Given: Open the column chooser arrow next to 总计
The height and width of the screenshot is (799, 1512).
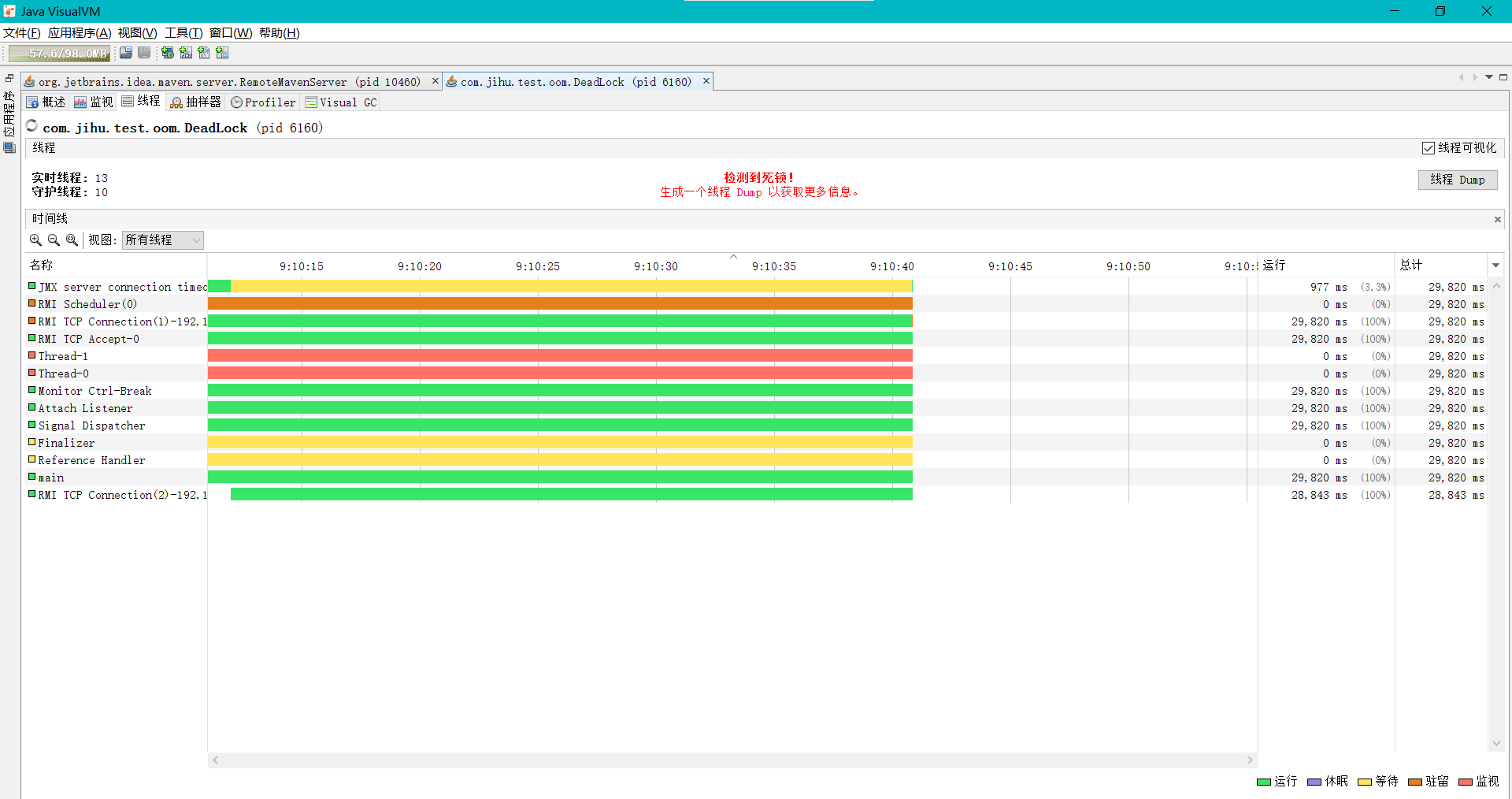Looking at the screenshot, I should [x=1496, y=266].
